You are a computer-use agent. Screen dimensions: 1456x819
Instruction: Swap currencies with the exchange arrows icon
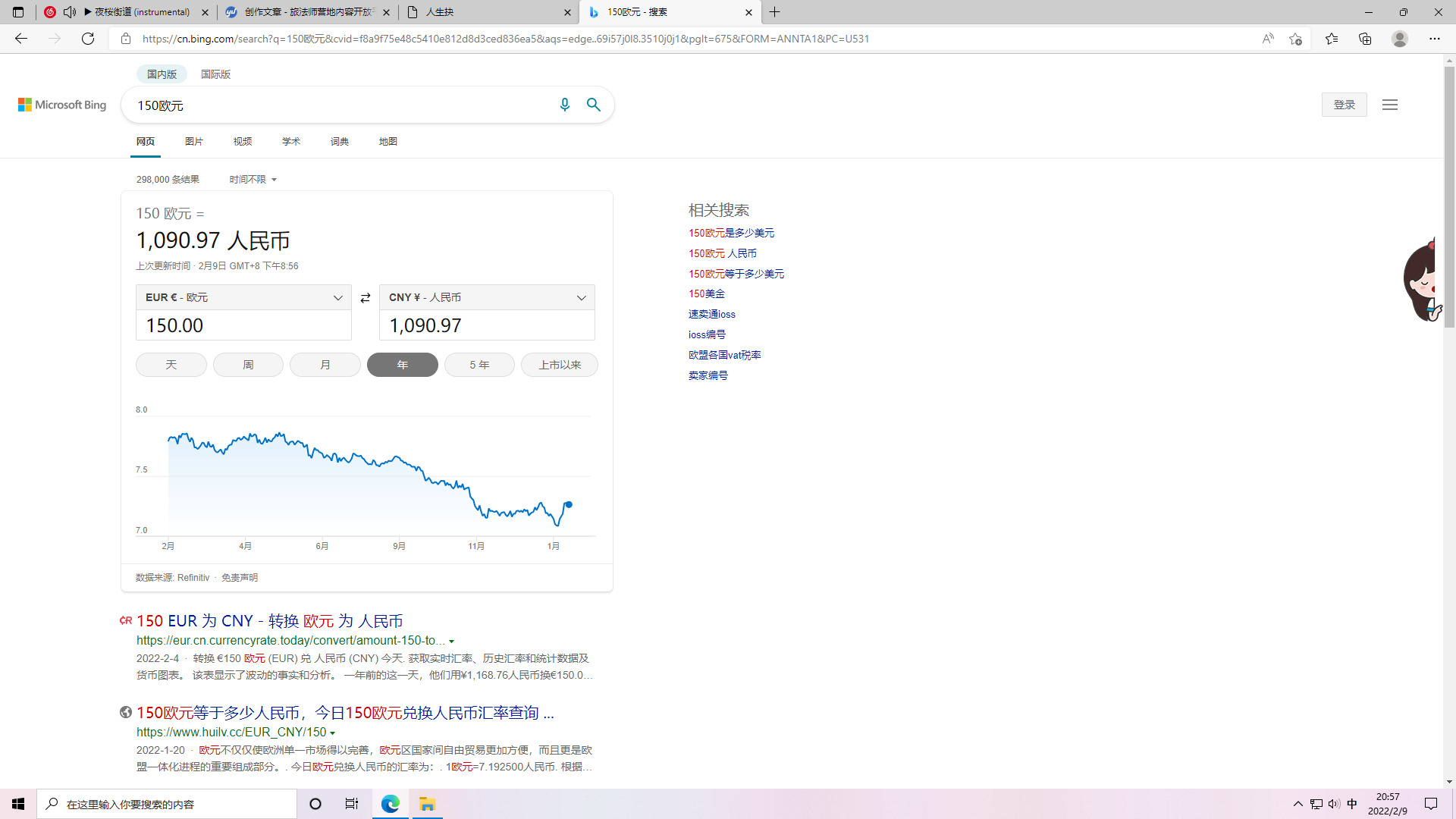366,298
